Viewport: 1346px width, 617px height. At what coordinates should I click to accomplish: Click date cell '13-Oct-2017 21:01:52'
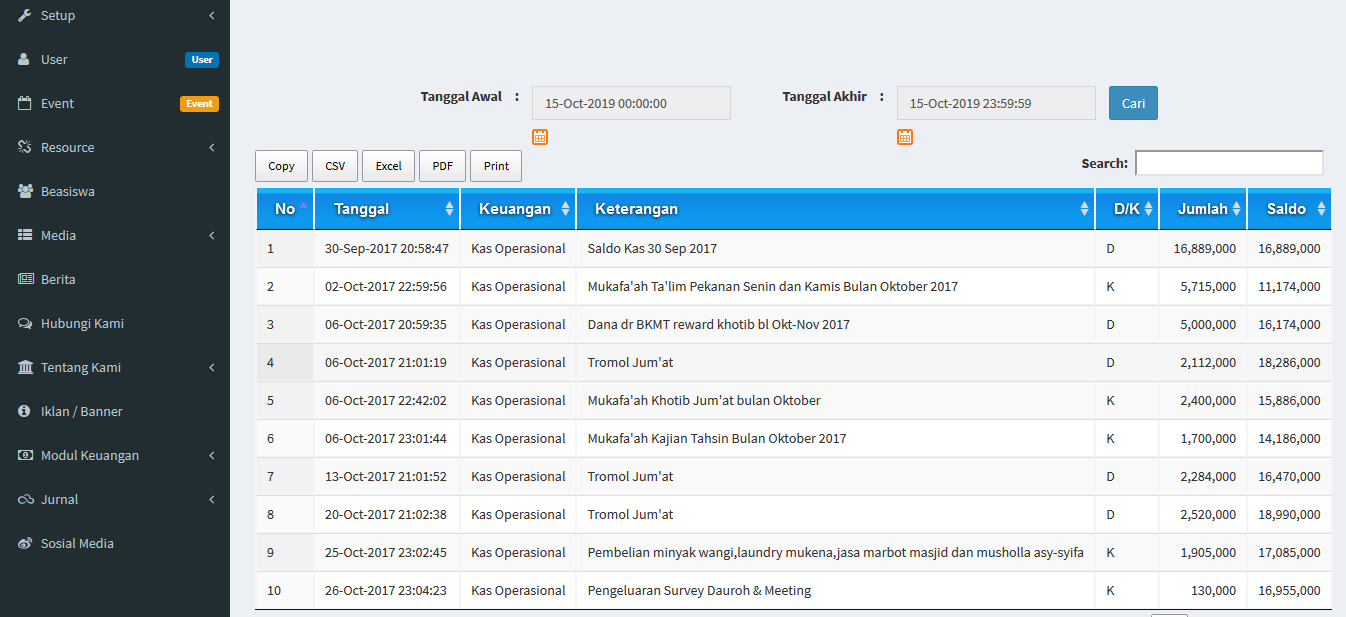386,476
